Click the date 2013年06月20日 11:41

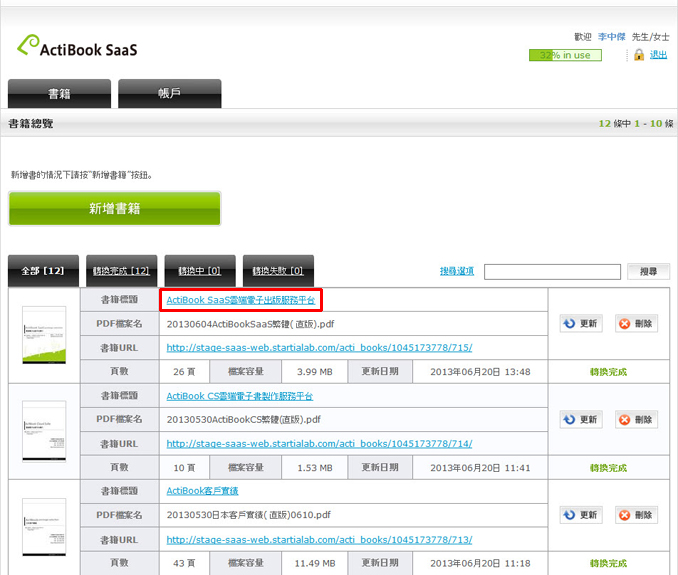tap(480, 468)
